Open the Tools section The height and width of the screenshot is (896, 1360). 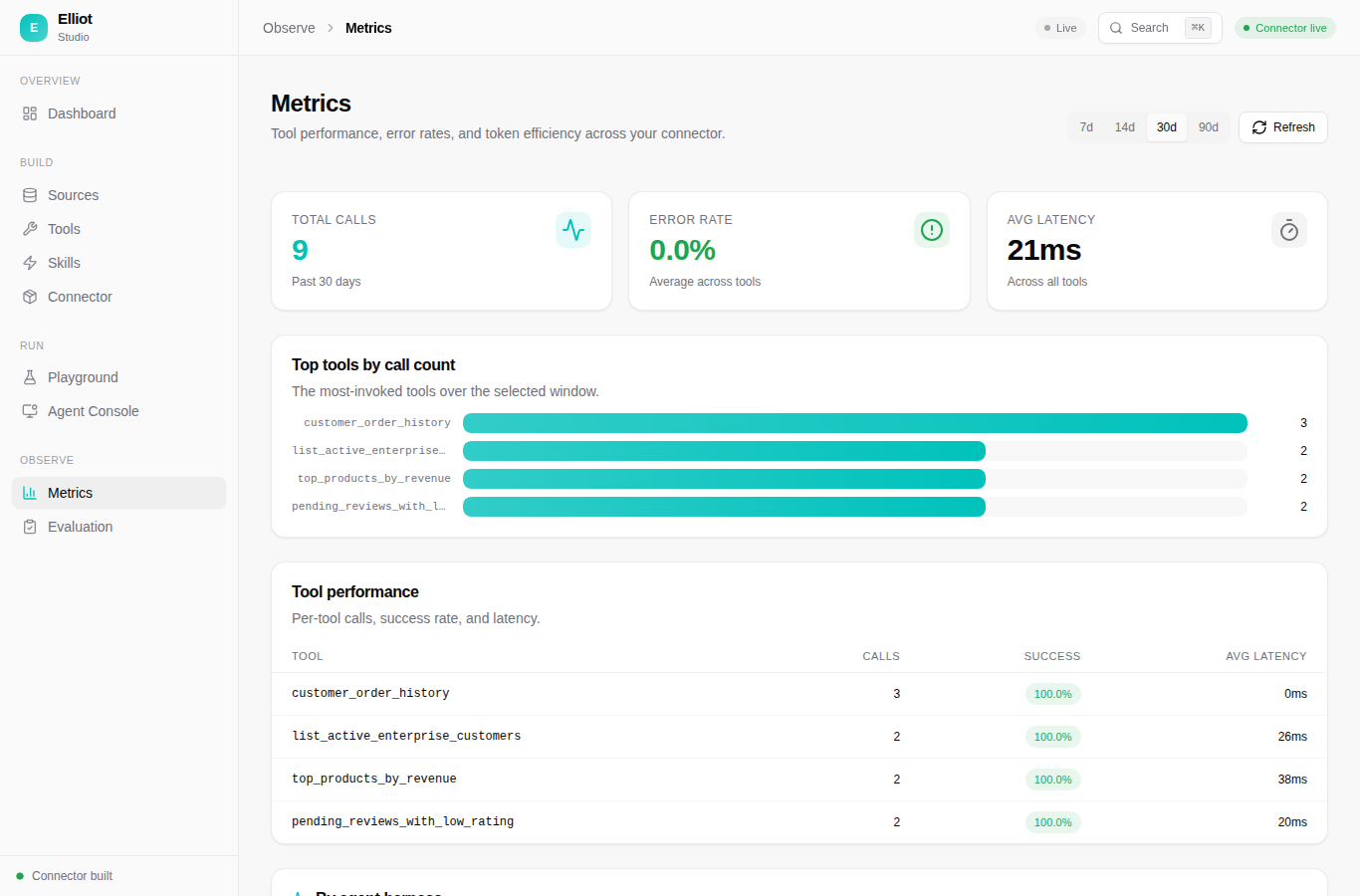tap(118, 229)
